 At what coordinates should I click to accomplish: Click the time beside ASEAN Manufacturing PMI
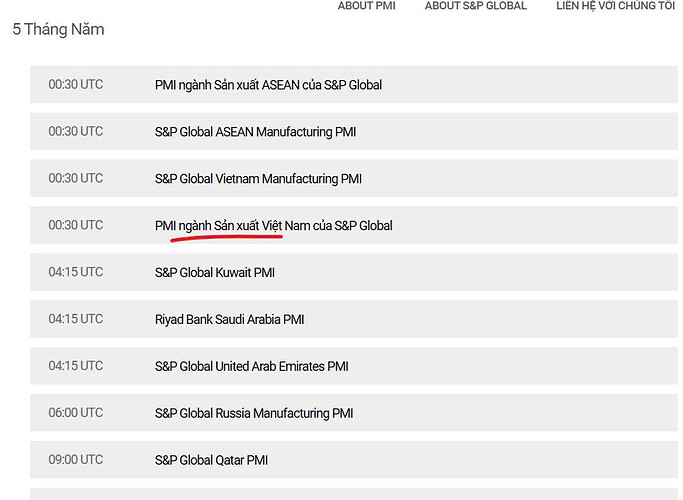[x=76, y=132]
